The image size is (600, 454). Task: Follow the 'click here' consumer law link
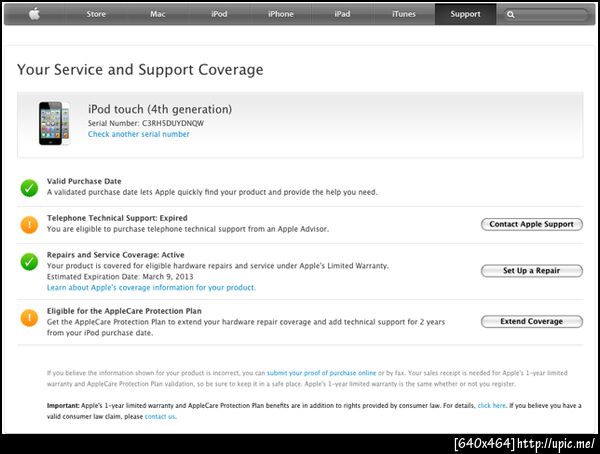click(x=492, y=405)
